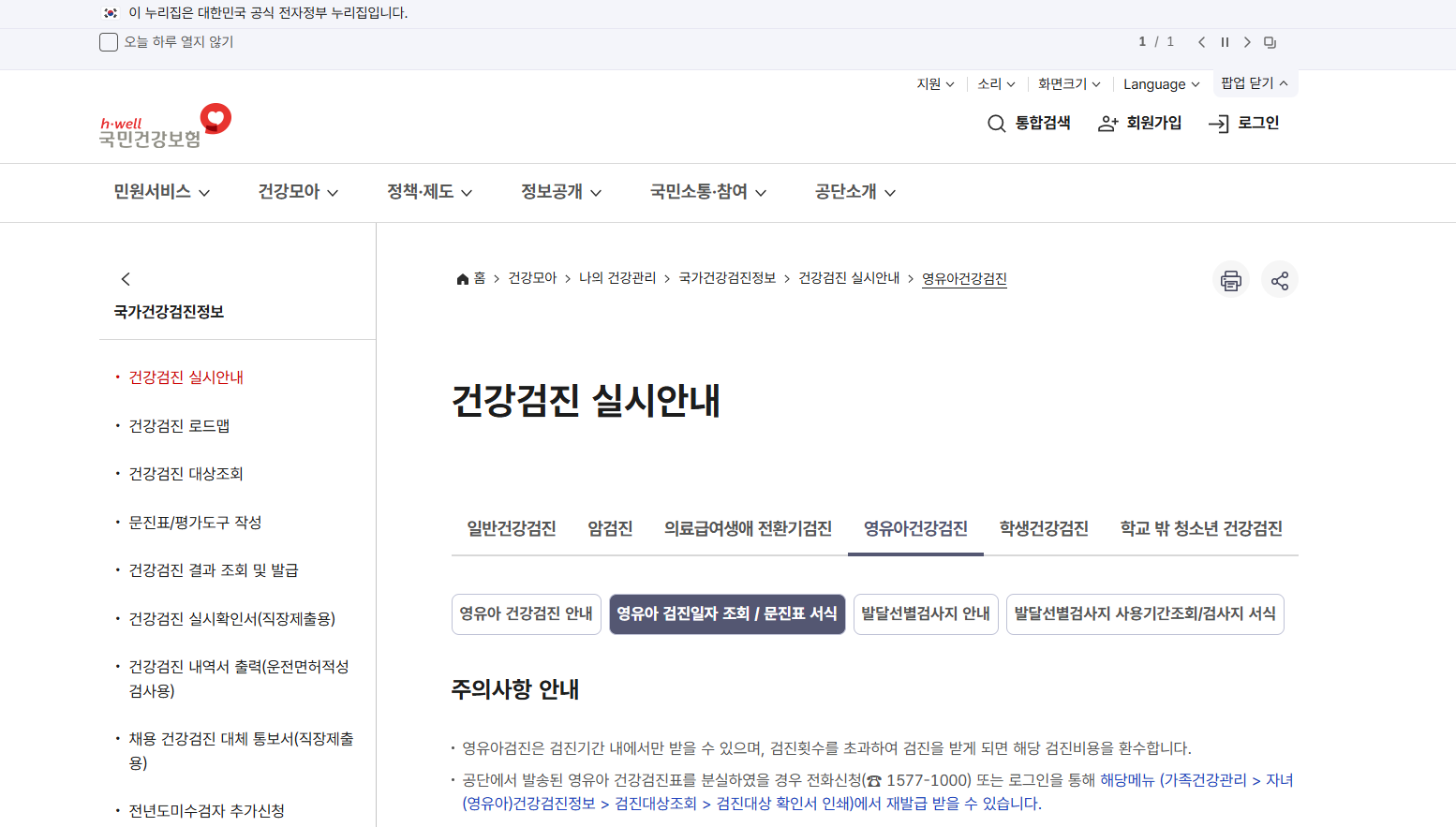Switch to 학교 밖 청소년 건강검진 tab
Viewport: 1456px width, 827px height.
coord(1201,528)
